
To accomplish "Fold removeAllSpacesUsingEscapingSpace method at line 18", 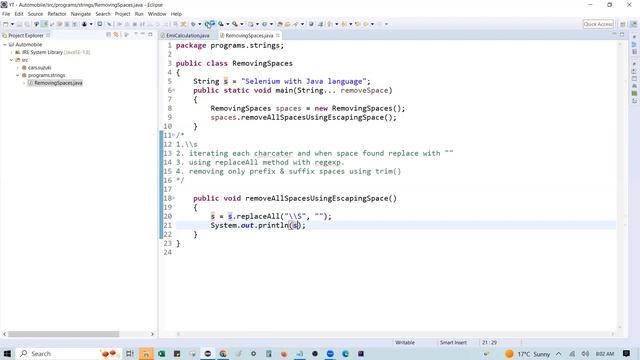I will pyautogui.click(x=174, y=198).
